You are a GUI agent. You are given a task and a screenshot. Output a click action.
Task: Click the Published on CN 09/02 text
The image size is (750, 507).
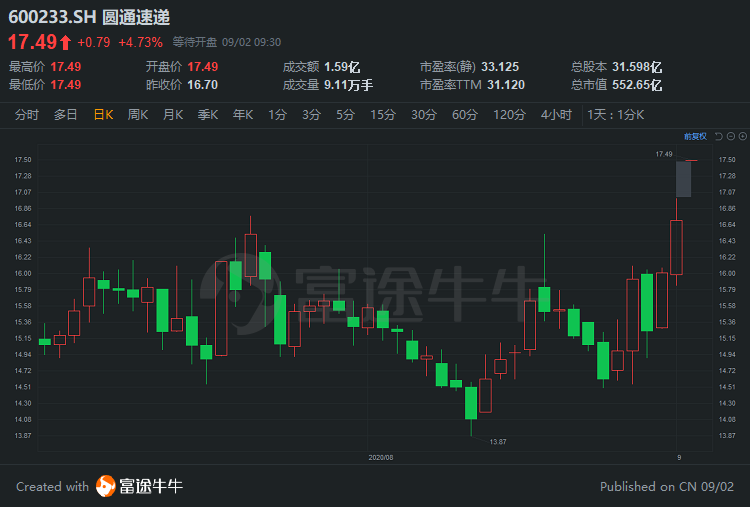coord(667,486)
